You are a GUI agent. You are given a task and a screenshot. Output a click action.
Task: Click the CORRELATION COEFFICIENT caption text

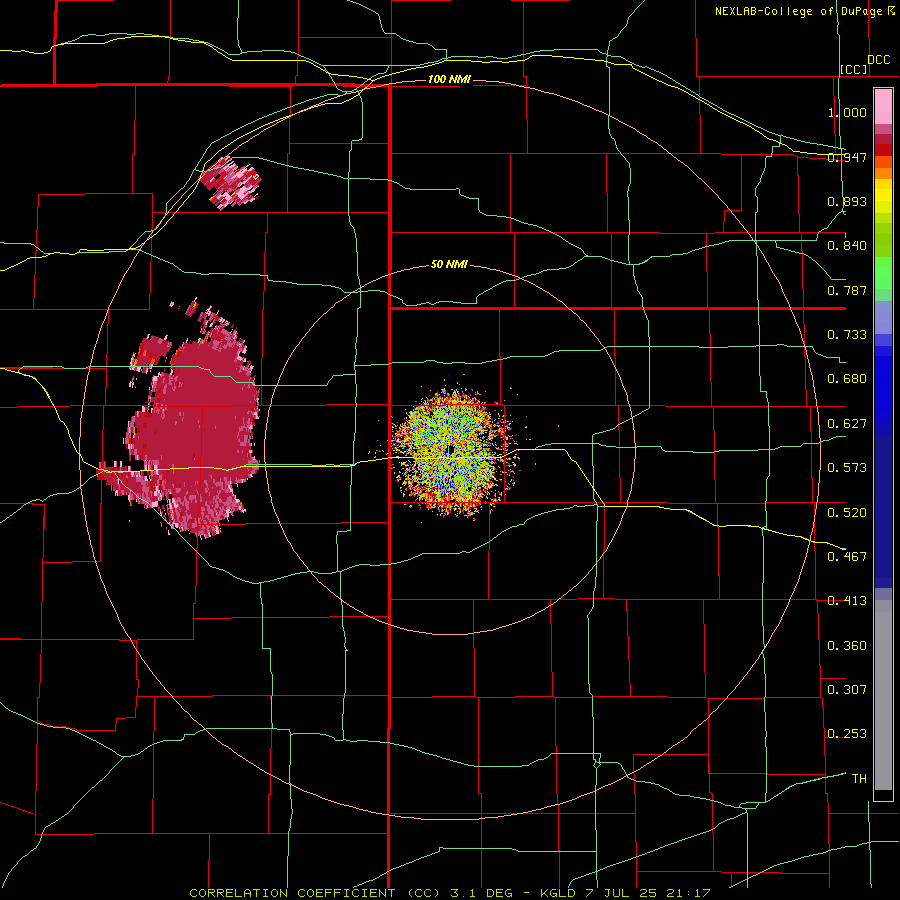pyautogui.click(x=292, y=893)
